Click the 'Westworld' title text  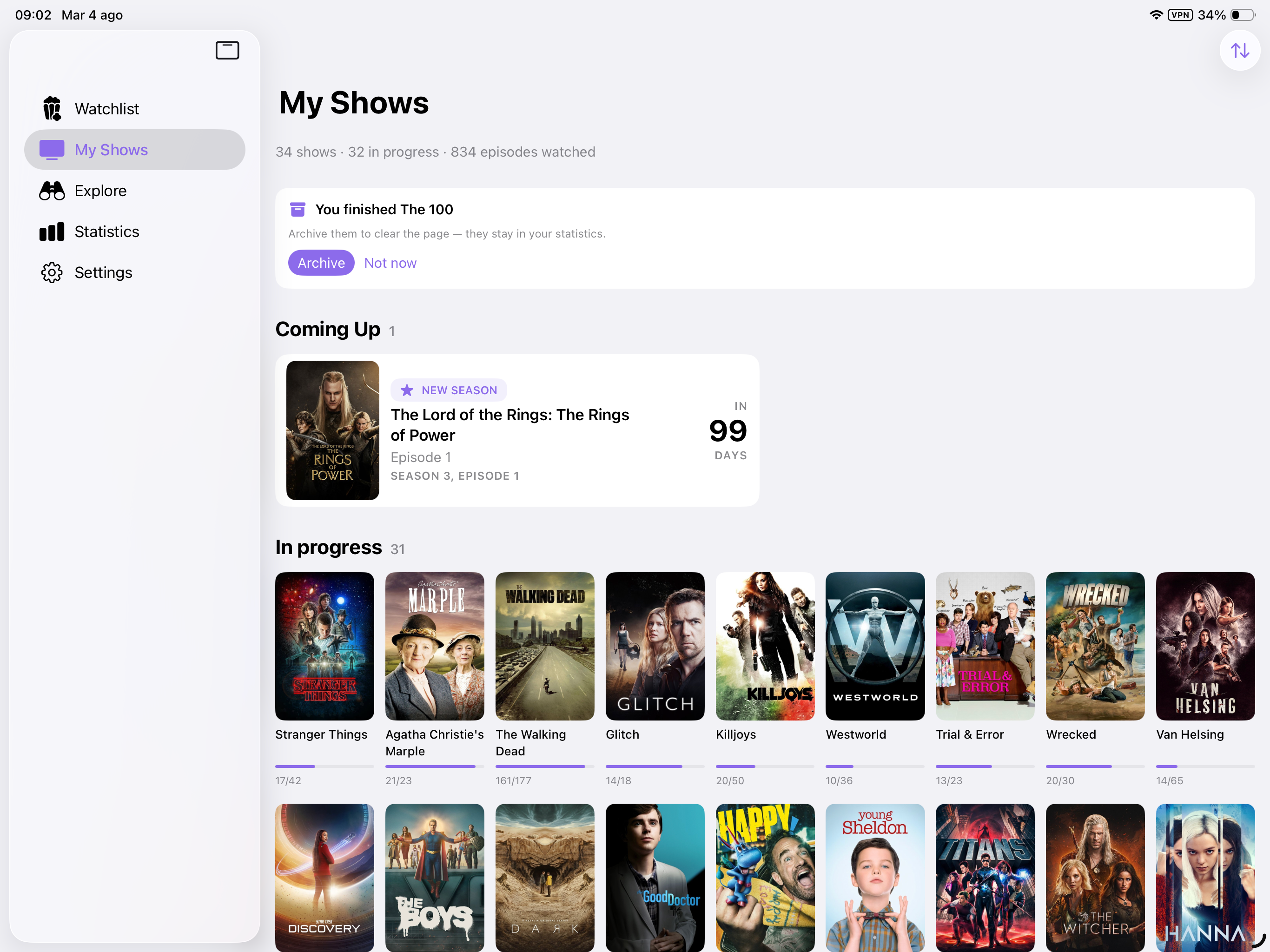(x=856, y=734)
